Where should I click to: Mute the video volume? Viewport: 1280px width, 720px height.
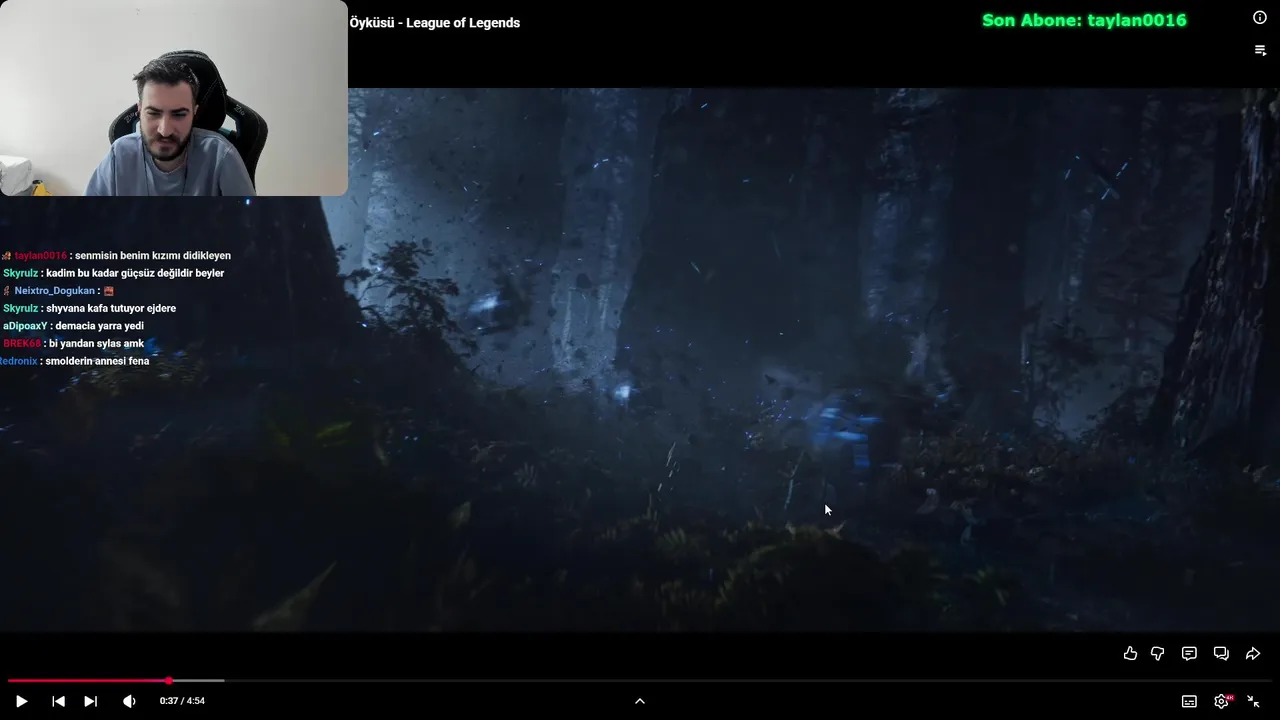click(x=129, y=701)
